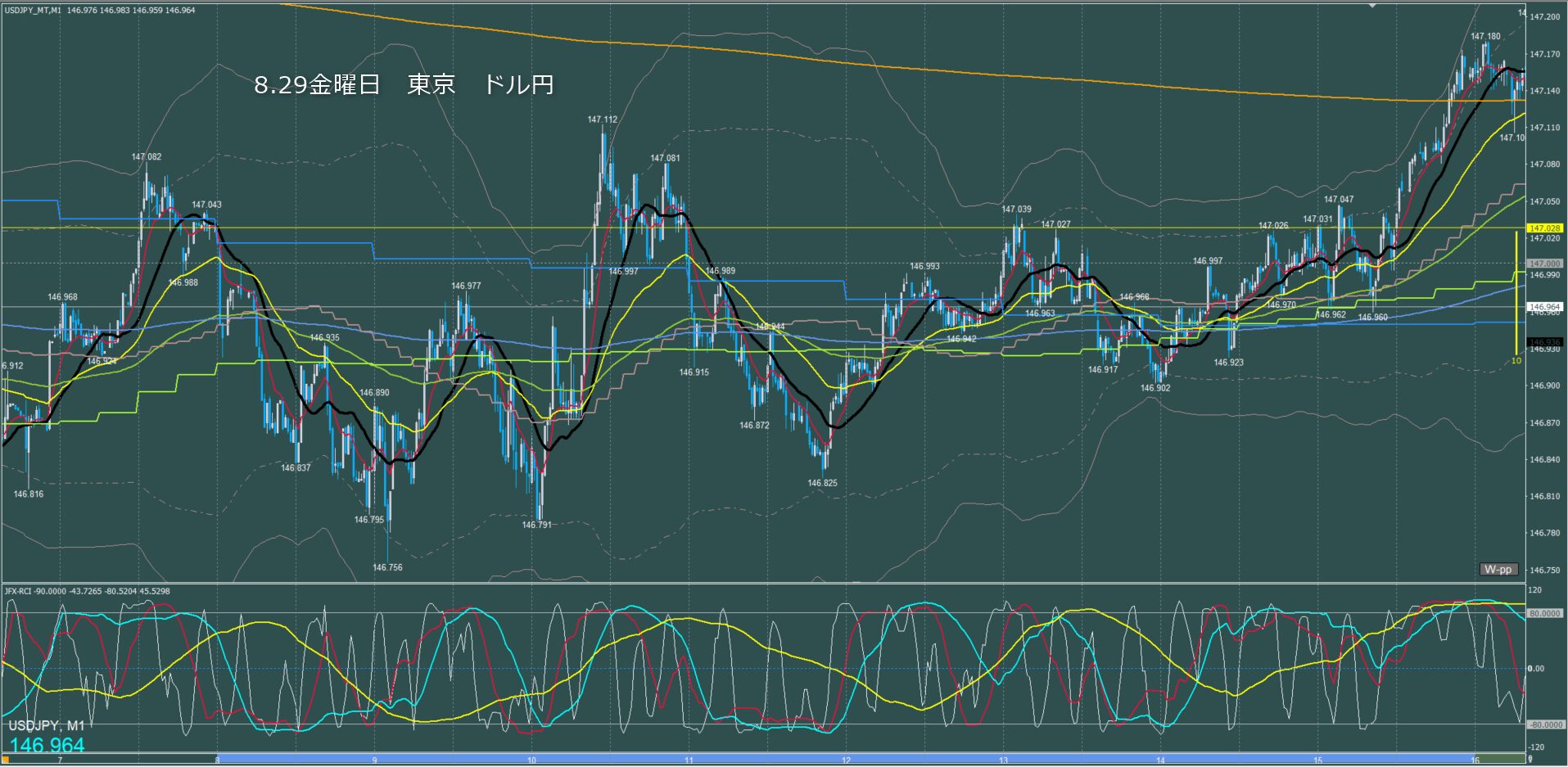Select the yellow 147.028 price tag
The height and width of the screenshot is (767, 1568).
pos(1544,228)
